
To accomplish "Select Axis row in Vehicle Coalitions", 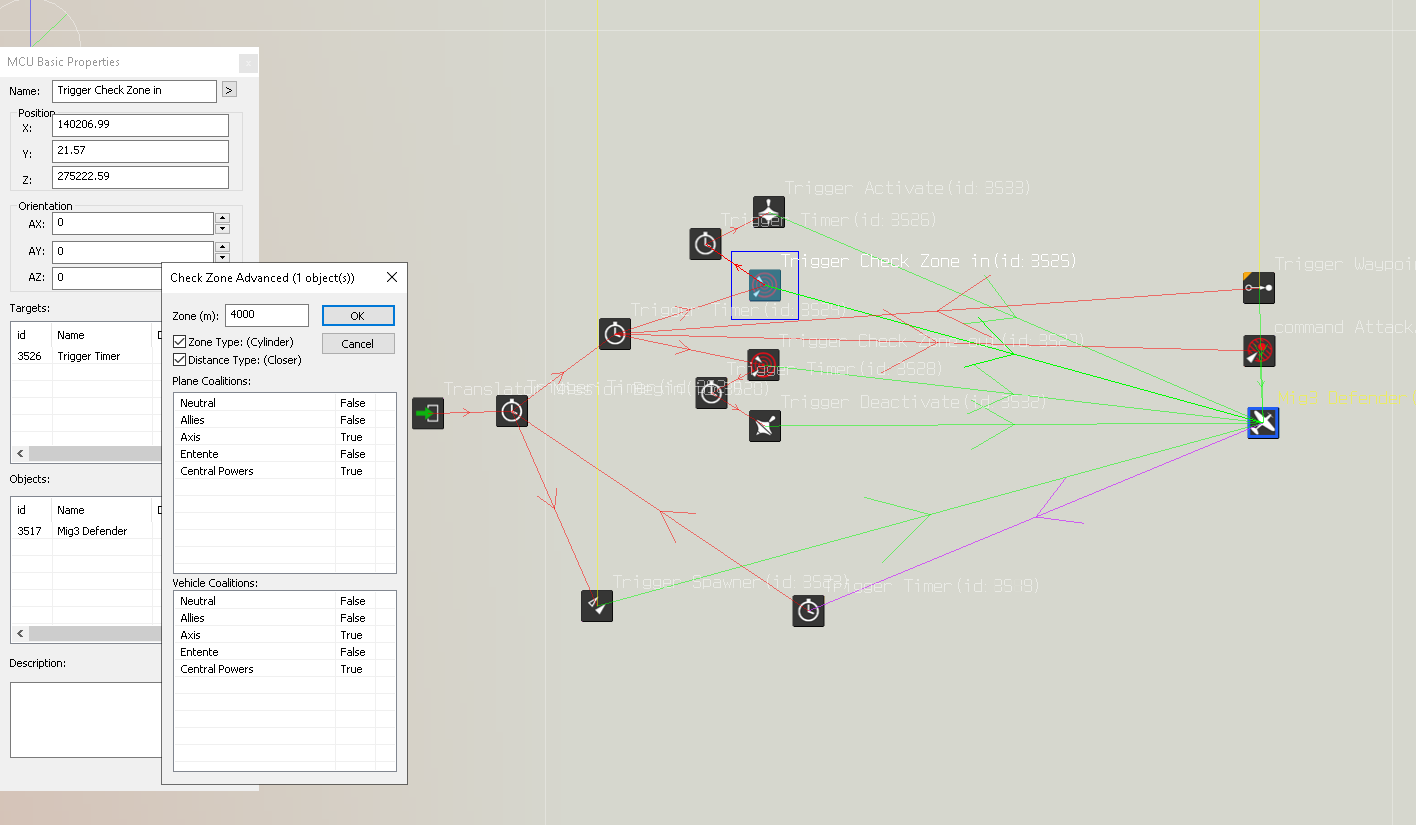I will point(285,635).
